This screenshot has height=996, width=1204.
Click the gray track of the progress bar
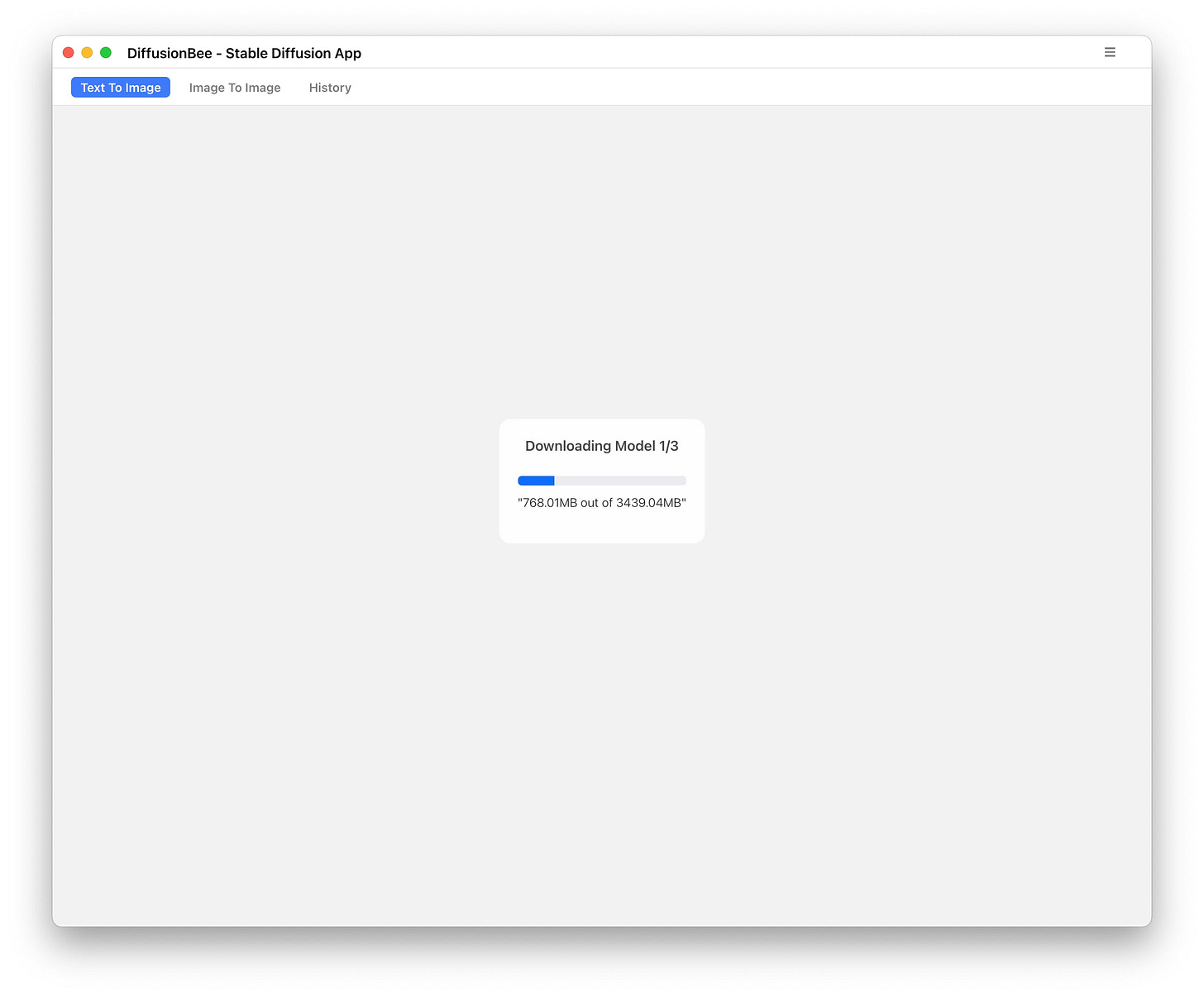628,480
